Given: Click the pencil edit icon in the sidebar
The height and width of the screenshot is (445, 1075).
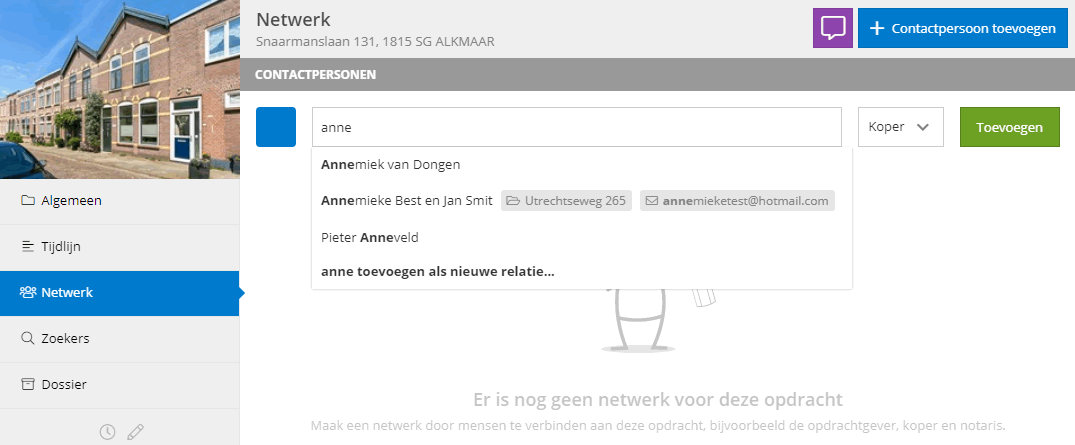Looking at the screenshot, I should [136, 431].
